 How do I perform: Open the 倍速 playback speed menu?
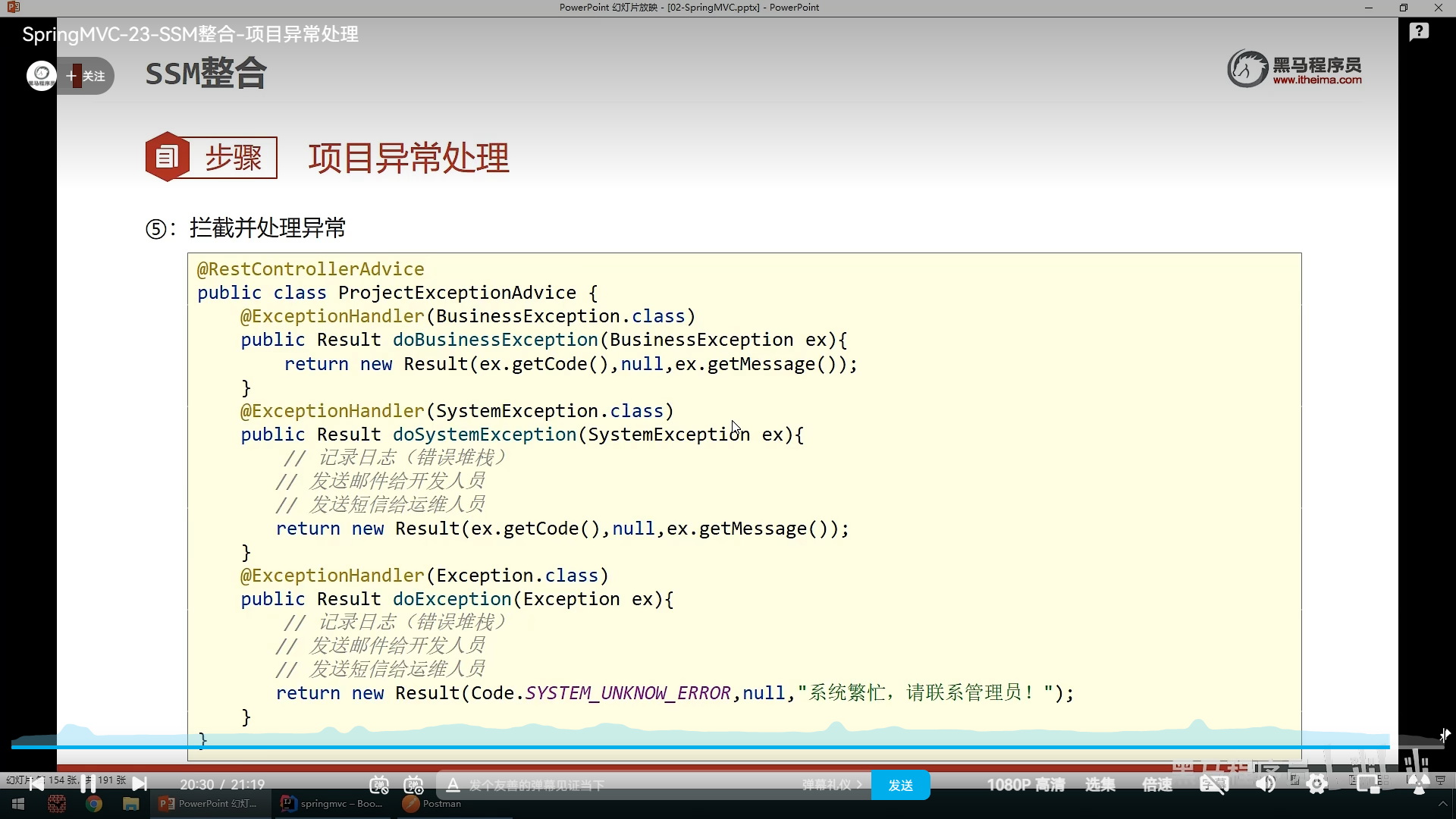1157,785
